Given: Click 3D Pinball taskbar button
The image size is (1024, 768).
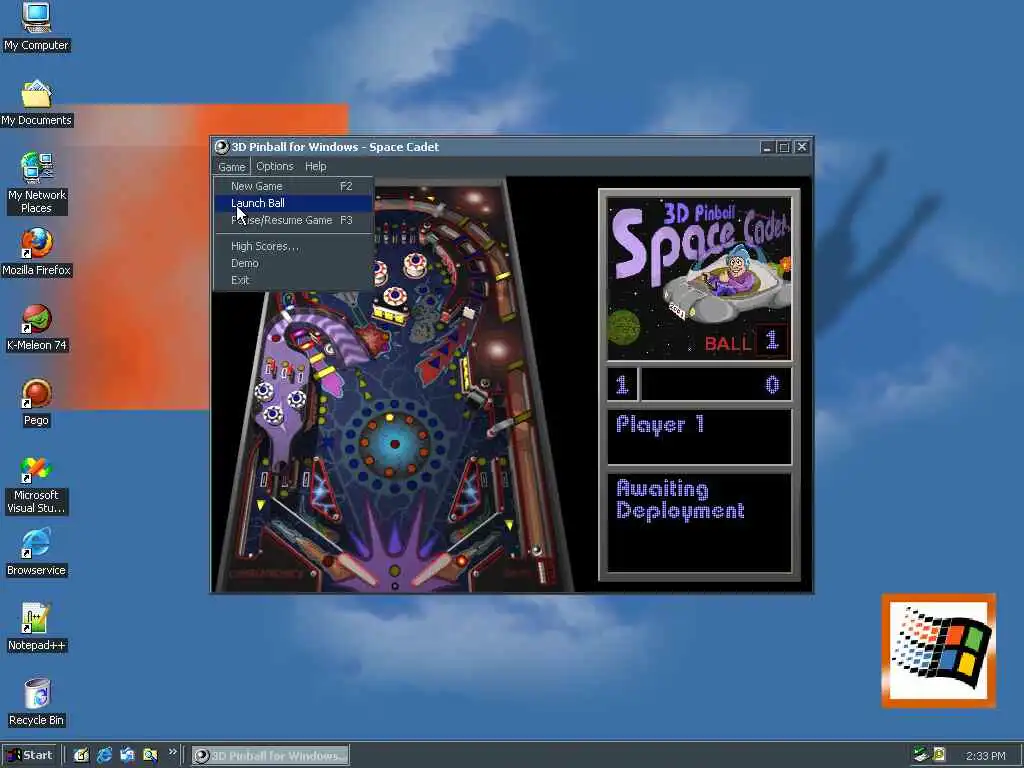Looking at the screenshot, I should click(270, 756).
